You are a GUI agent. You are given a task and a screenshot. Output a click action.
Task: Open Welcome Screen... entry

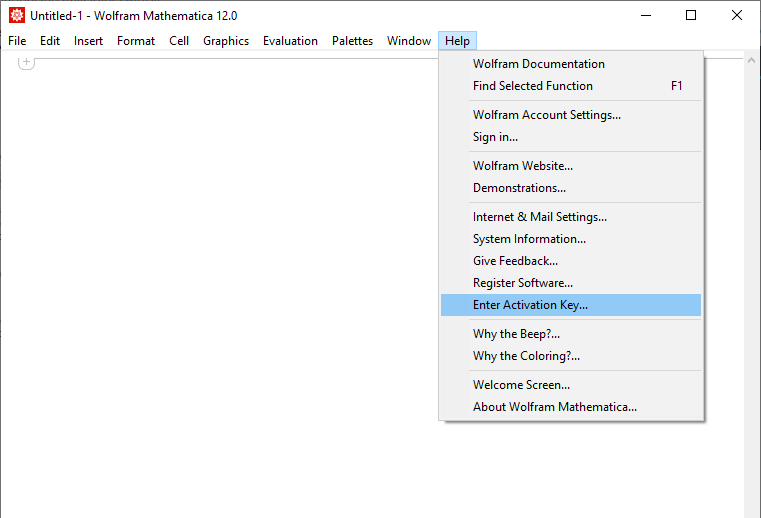(x=571, y=385)
